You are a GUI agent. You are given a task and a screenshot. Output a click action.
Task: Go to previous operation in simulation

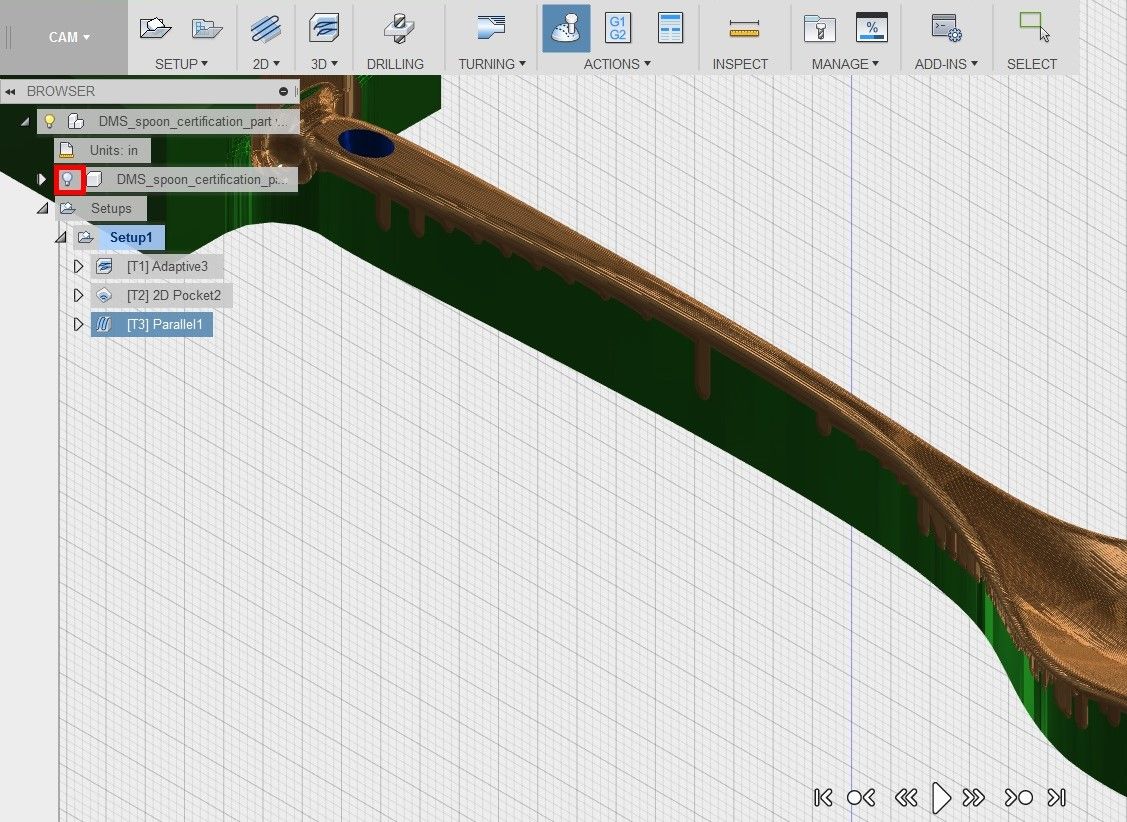(x=860, y=798)
